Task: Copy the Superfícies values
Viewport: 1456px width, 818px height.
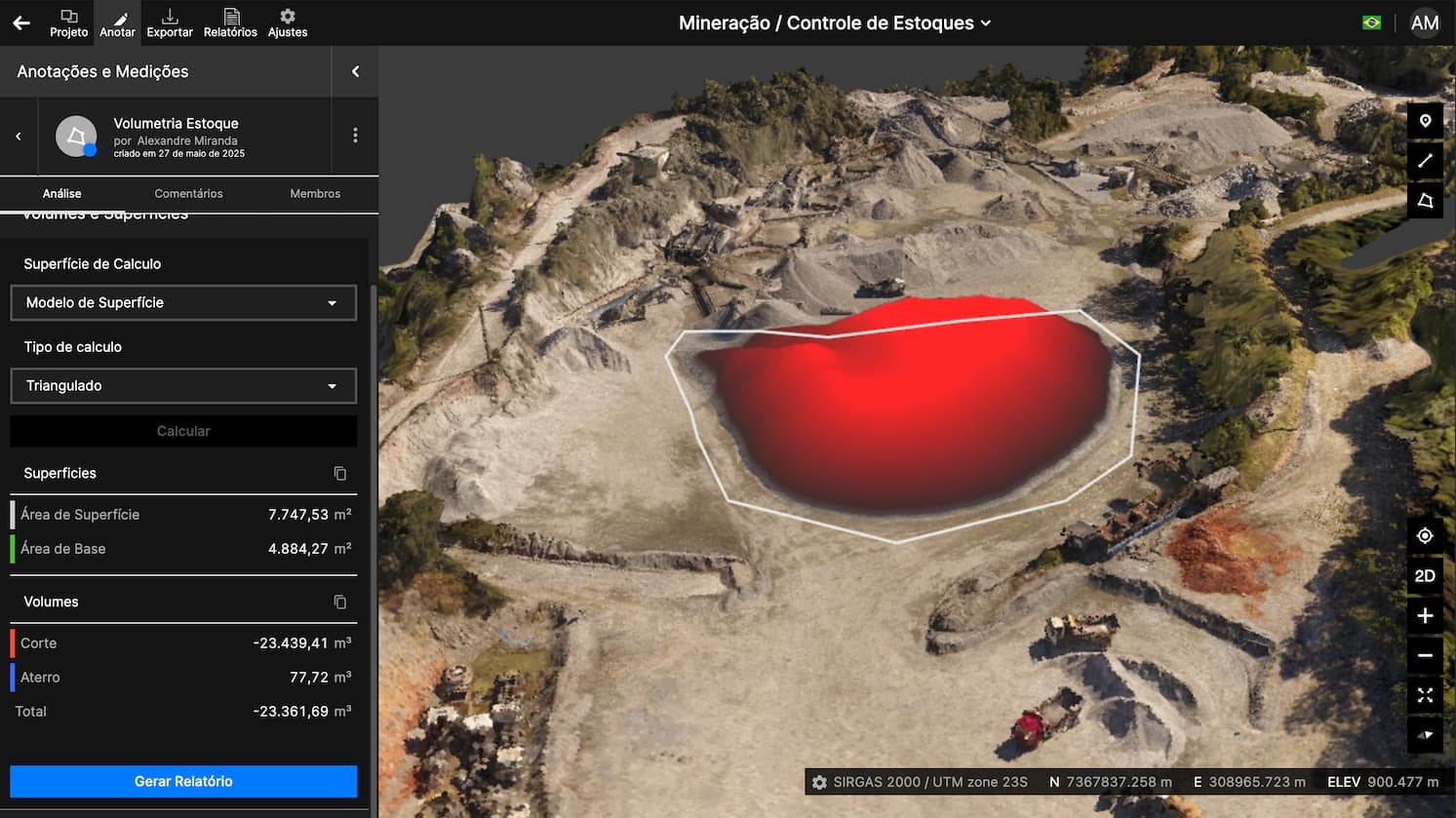Action: click(339, 474)
